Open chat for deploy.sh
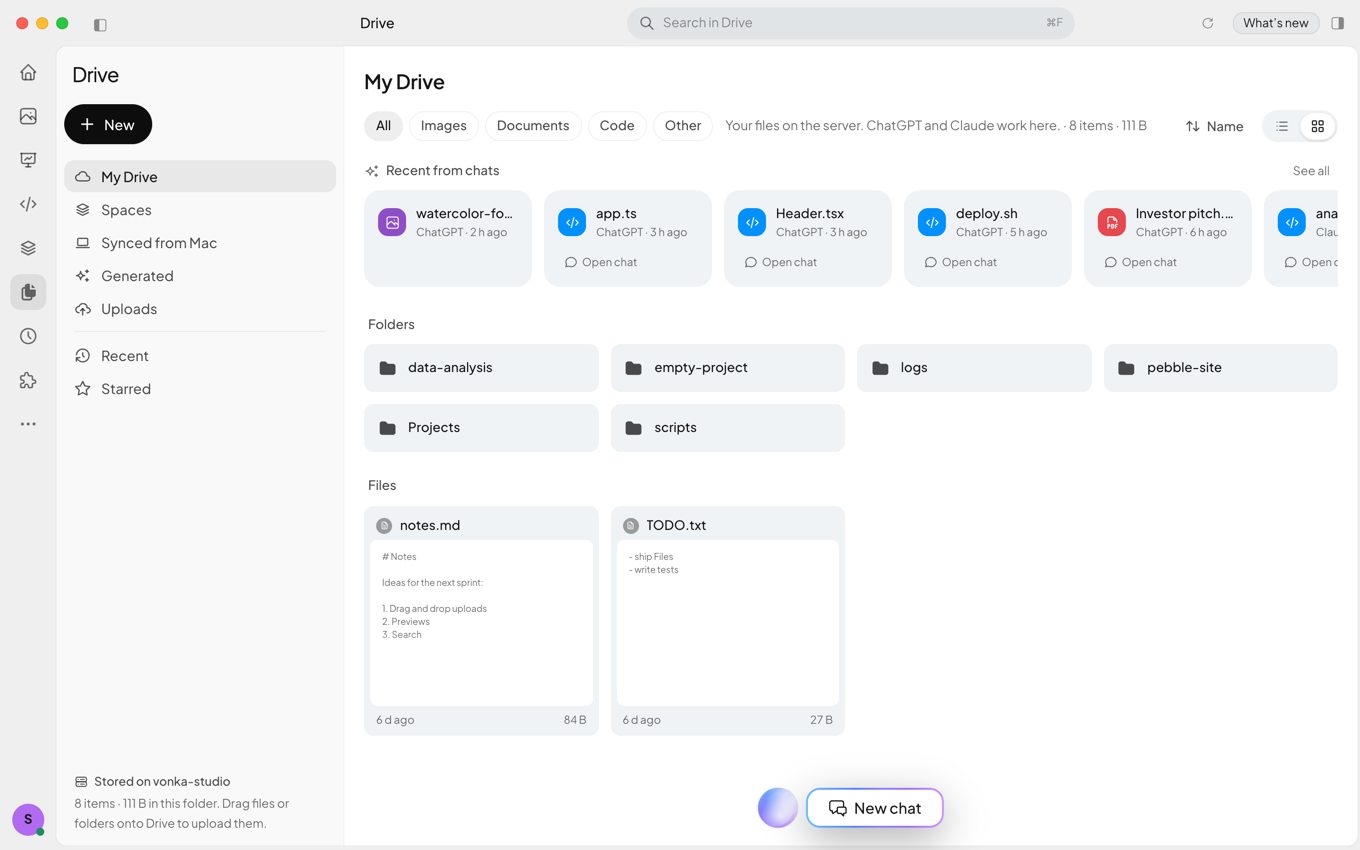This screenshot has height=850, width=1360. pos(961,262)
